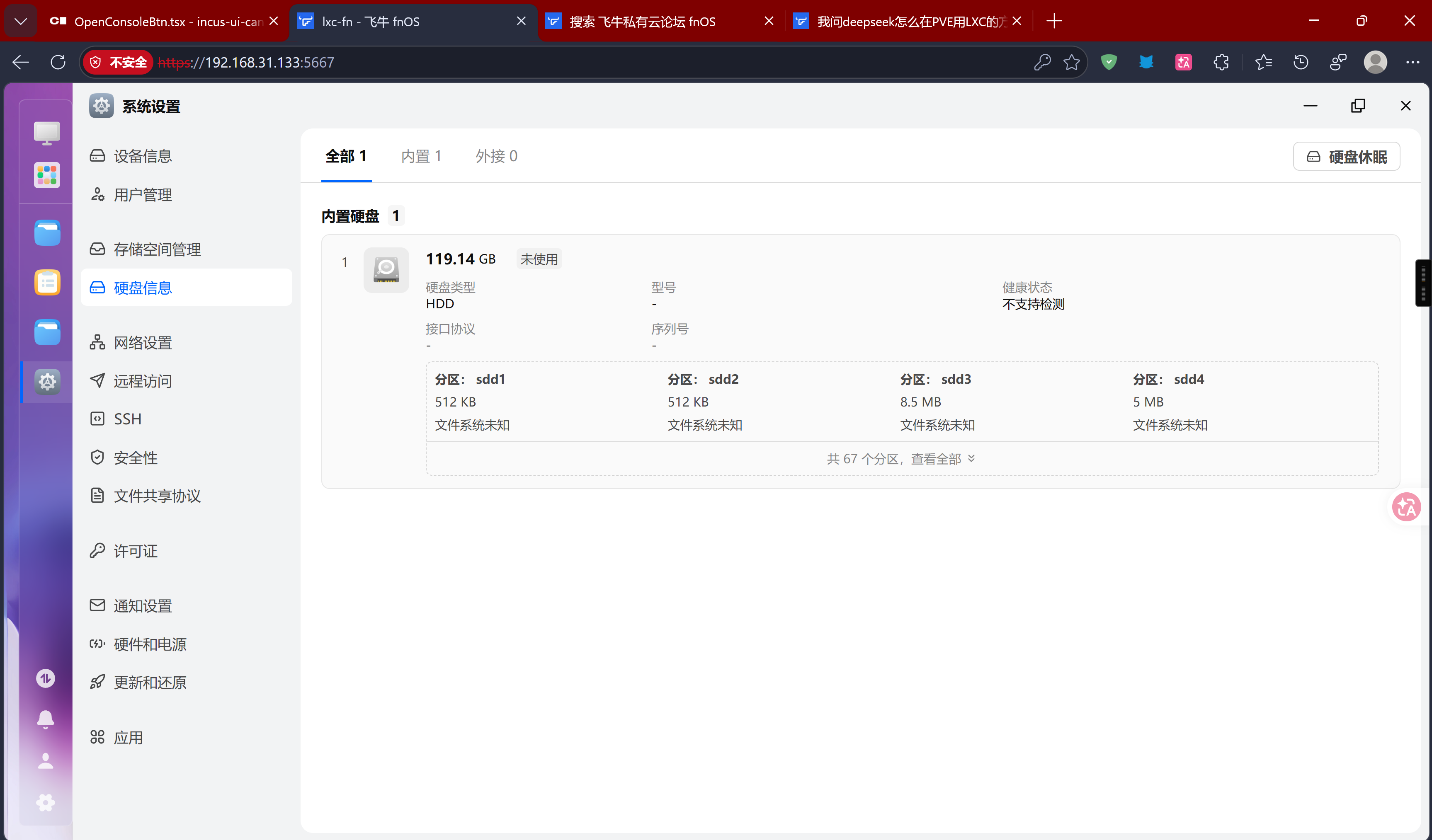Favorite this page with star icon
Screen dimensions: 1432x840
click(1072, 63)
